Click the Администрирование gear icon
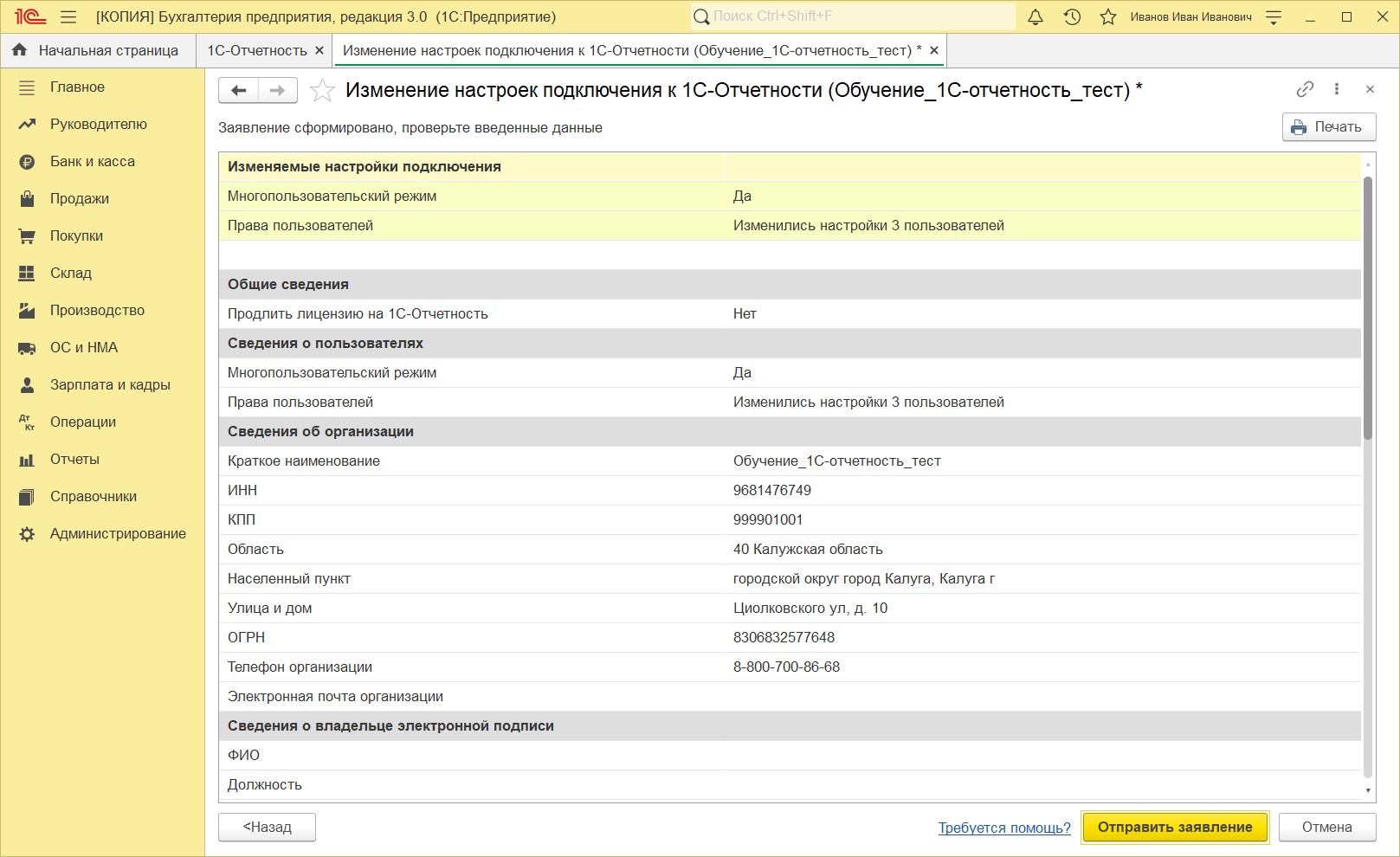The width and height of the screenshot is (1400, 857). [27, 534]
